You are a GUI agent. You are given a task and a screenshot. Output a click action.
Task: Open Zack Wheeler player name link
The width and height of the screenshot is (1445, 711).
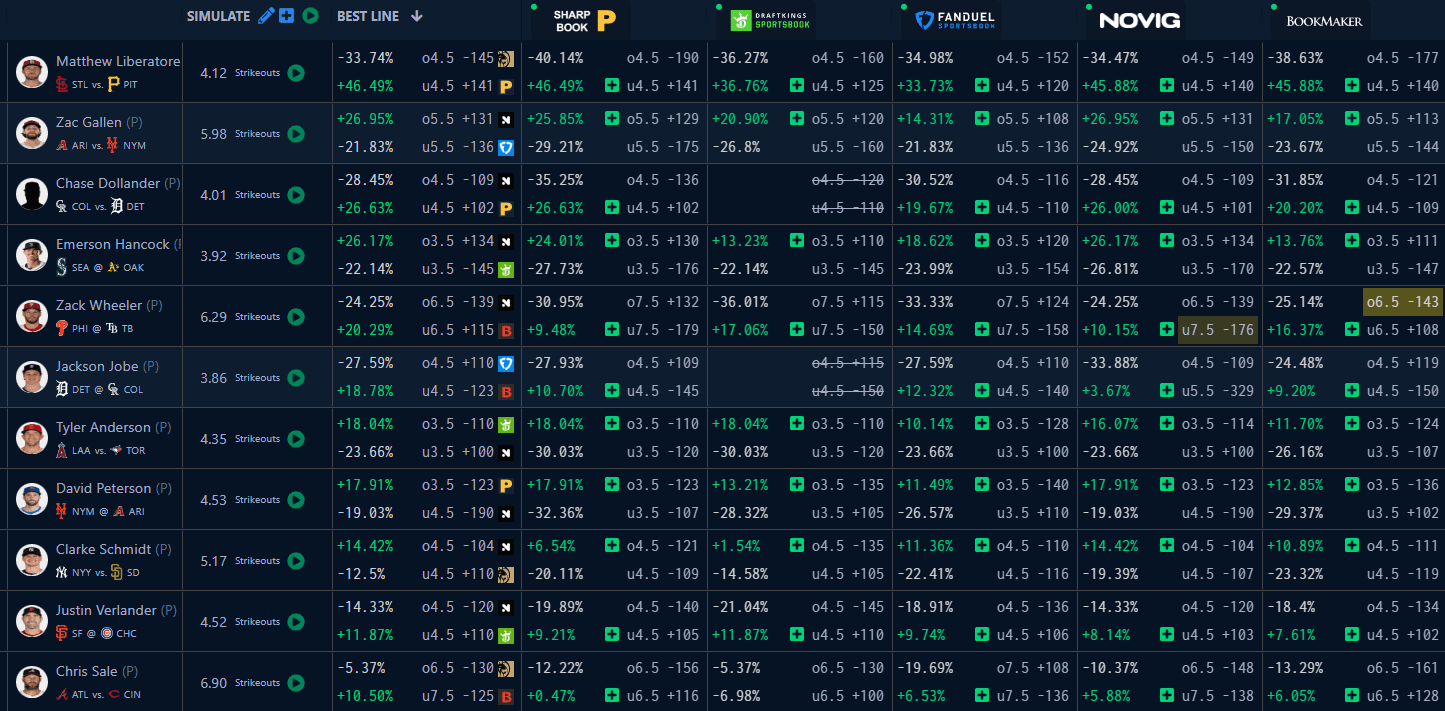[x=99, y=305]
